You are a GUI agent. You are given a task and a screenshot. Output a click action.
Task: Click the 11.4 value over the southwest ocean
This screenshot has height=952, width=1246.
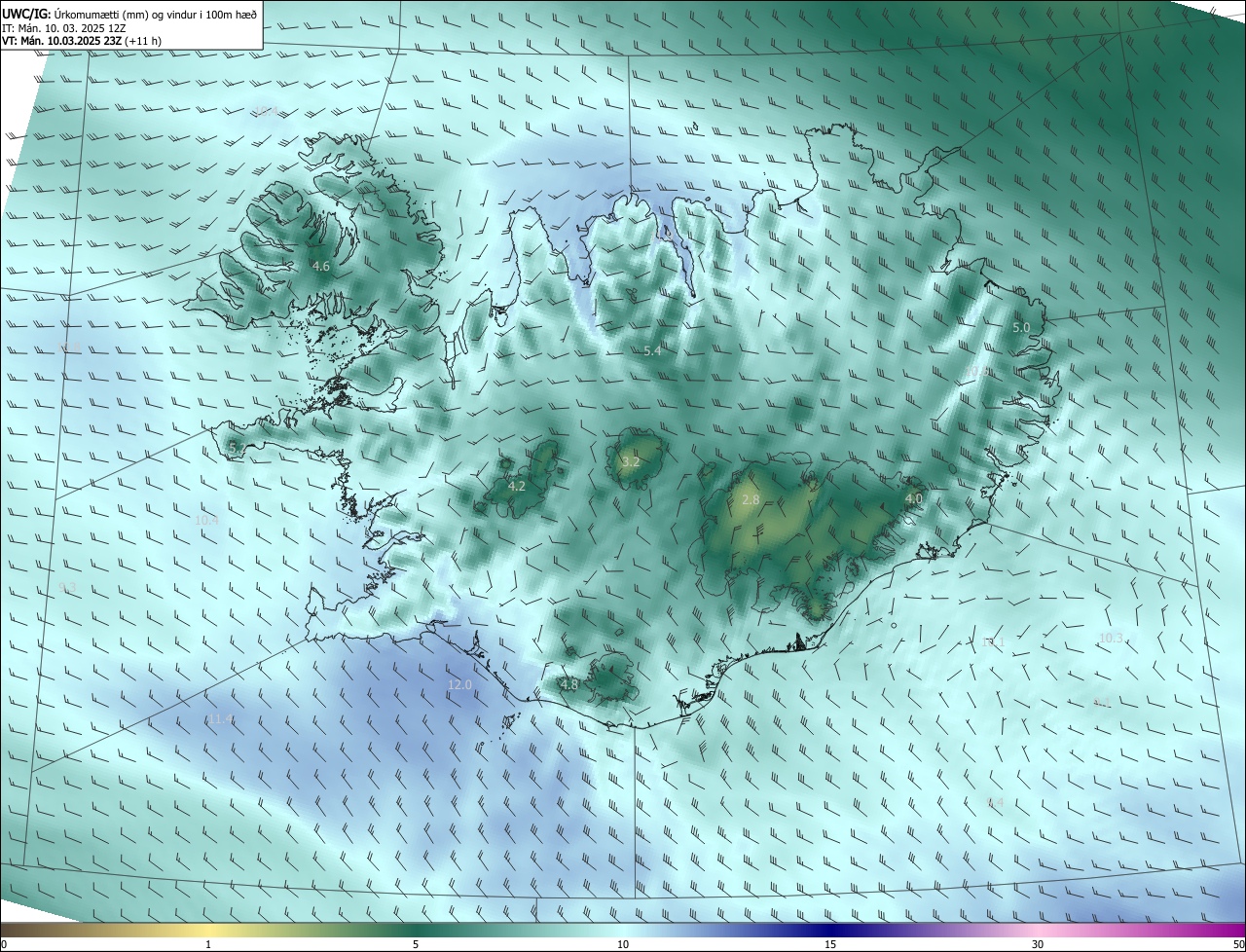pyautogui.click(x=220, y=719)
